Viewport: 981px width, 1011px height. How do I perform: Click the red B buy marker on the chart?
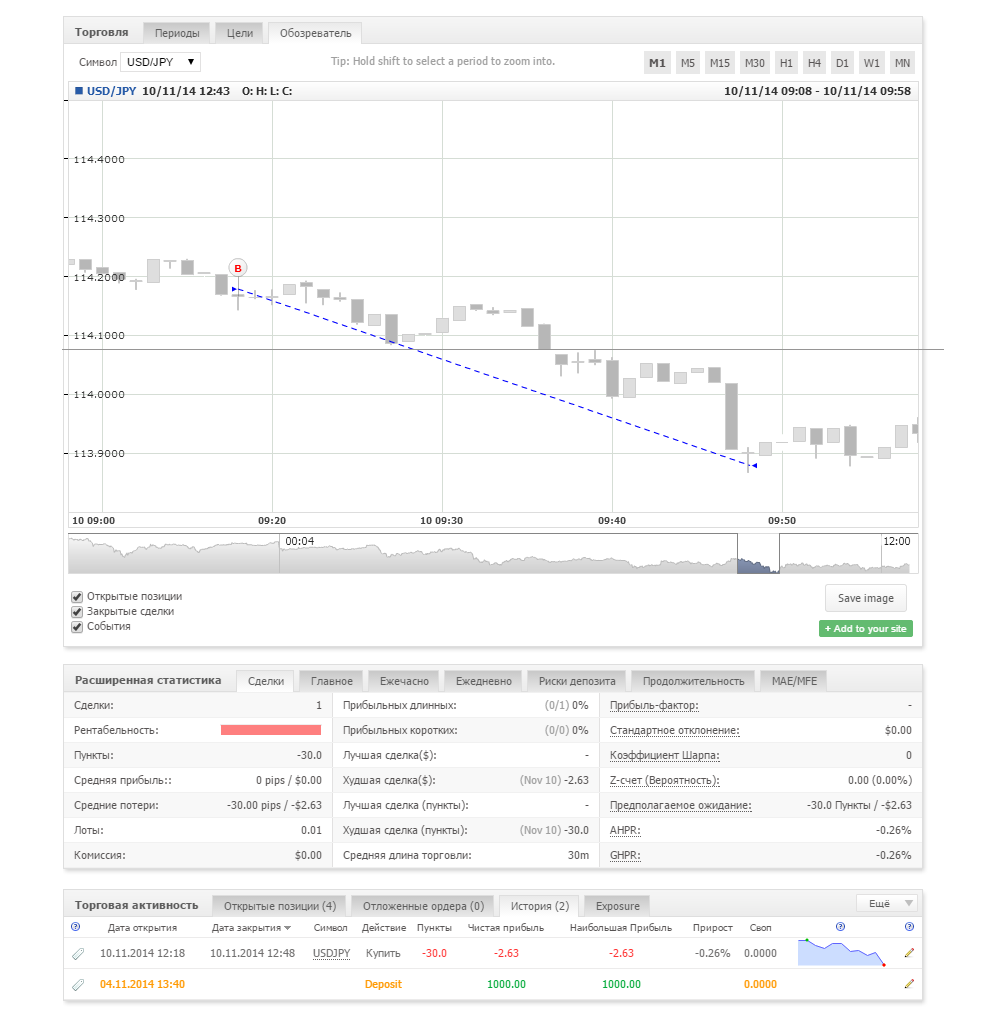[238, 268]
